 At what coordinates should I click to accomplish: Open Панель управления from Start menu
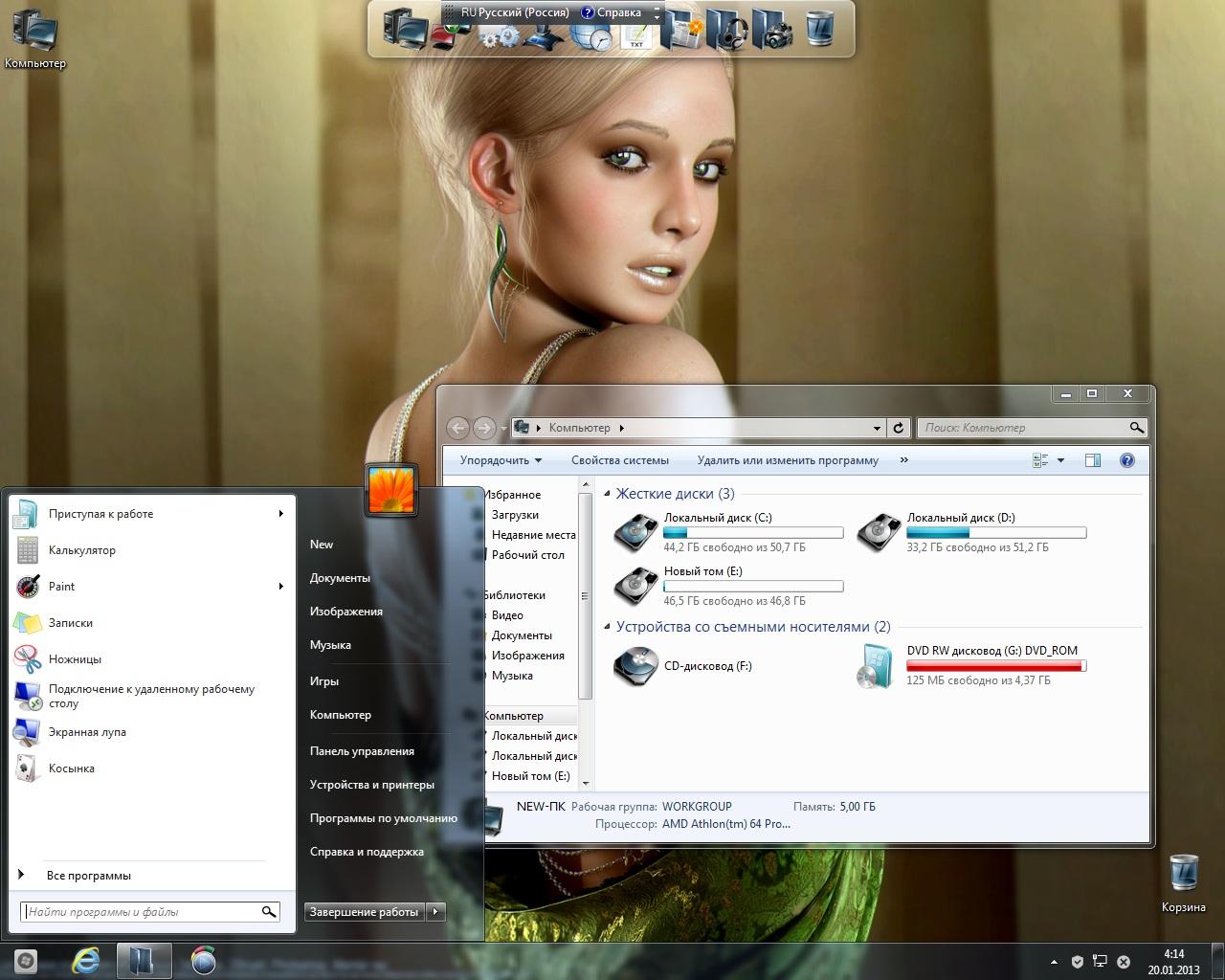pyautogui.click(x=362, y=751)
